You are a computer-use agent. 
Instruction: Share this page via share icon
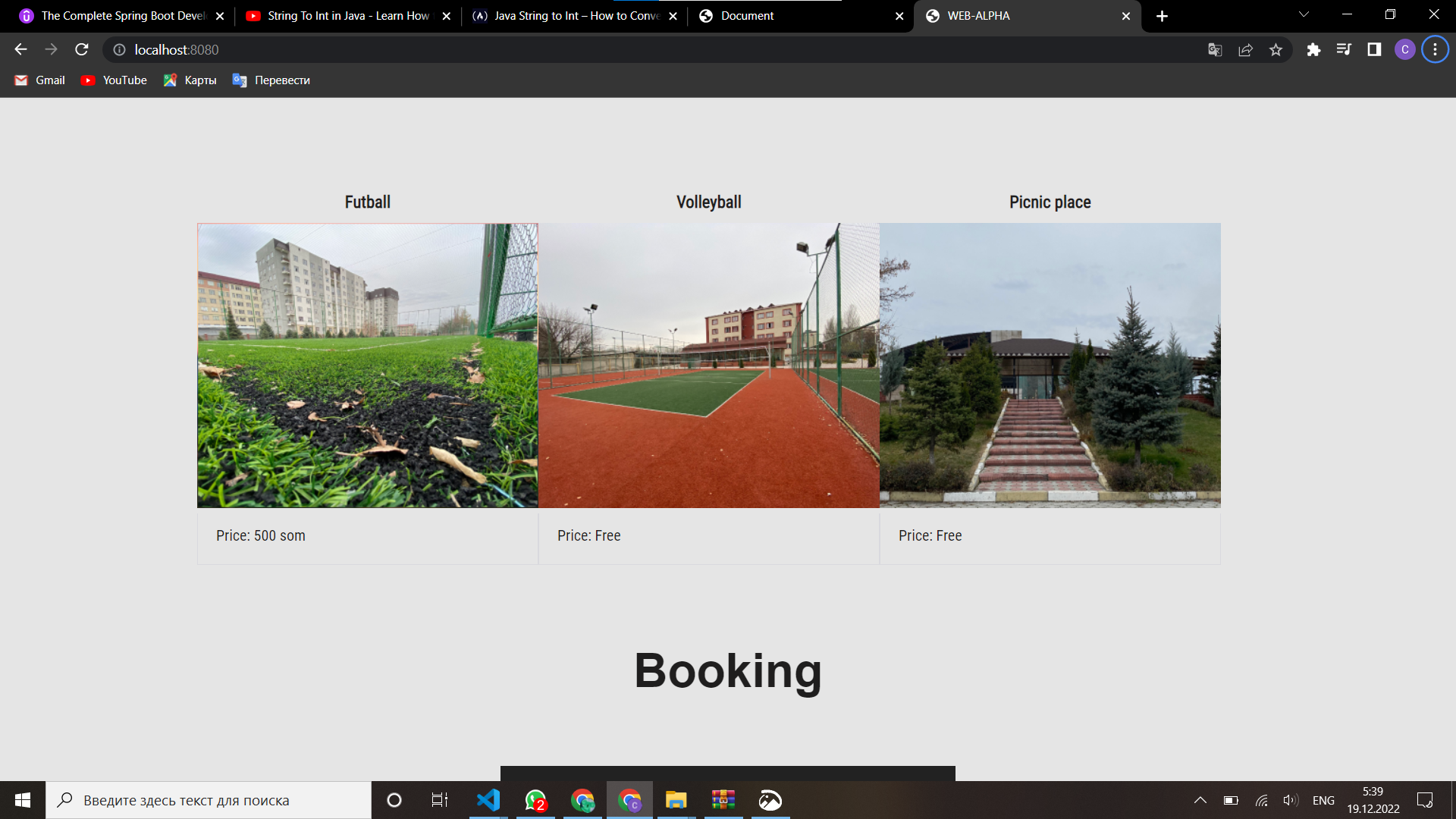click(1245, 50)
